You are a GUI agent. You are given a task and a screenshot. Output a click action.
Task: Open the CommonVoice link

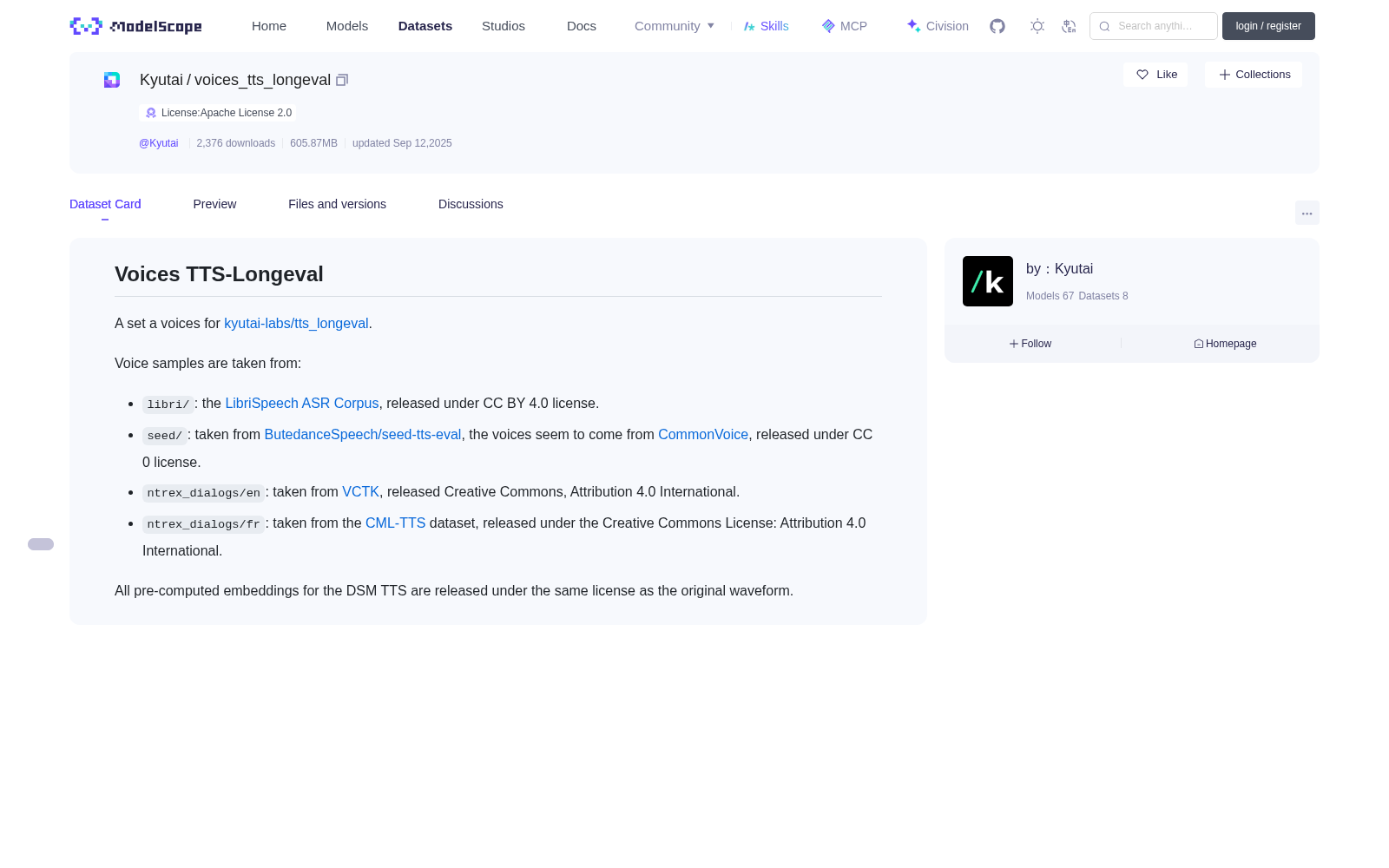703,434
